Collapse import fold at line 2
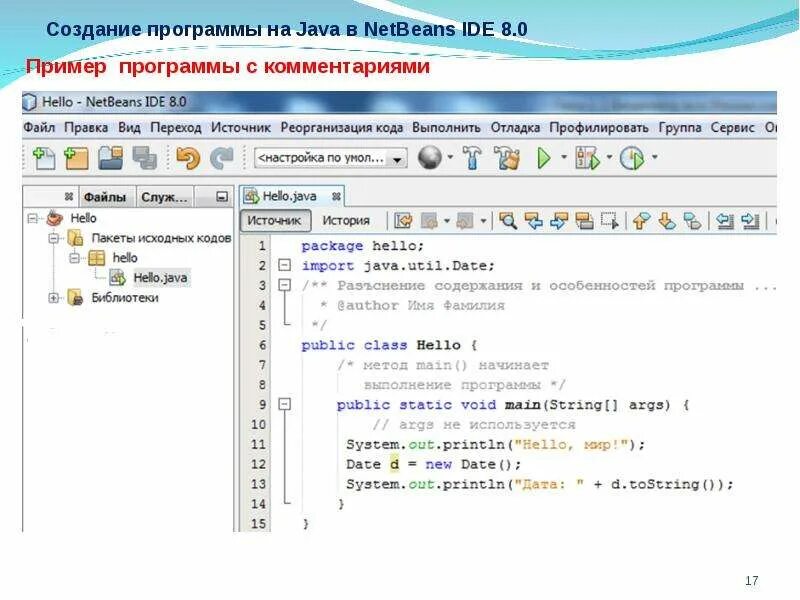Viewport: 800px width, 600px height. click(x=284, y=265)
